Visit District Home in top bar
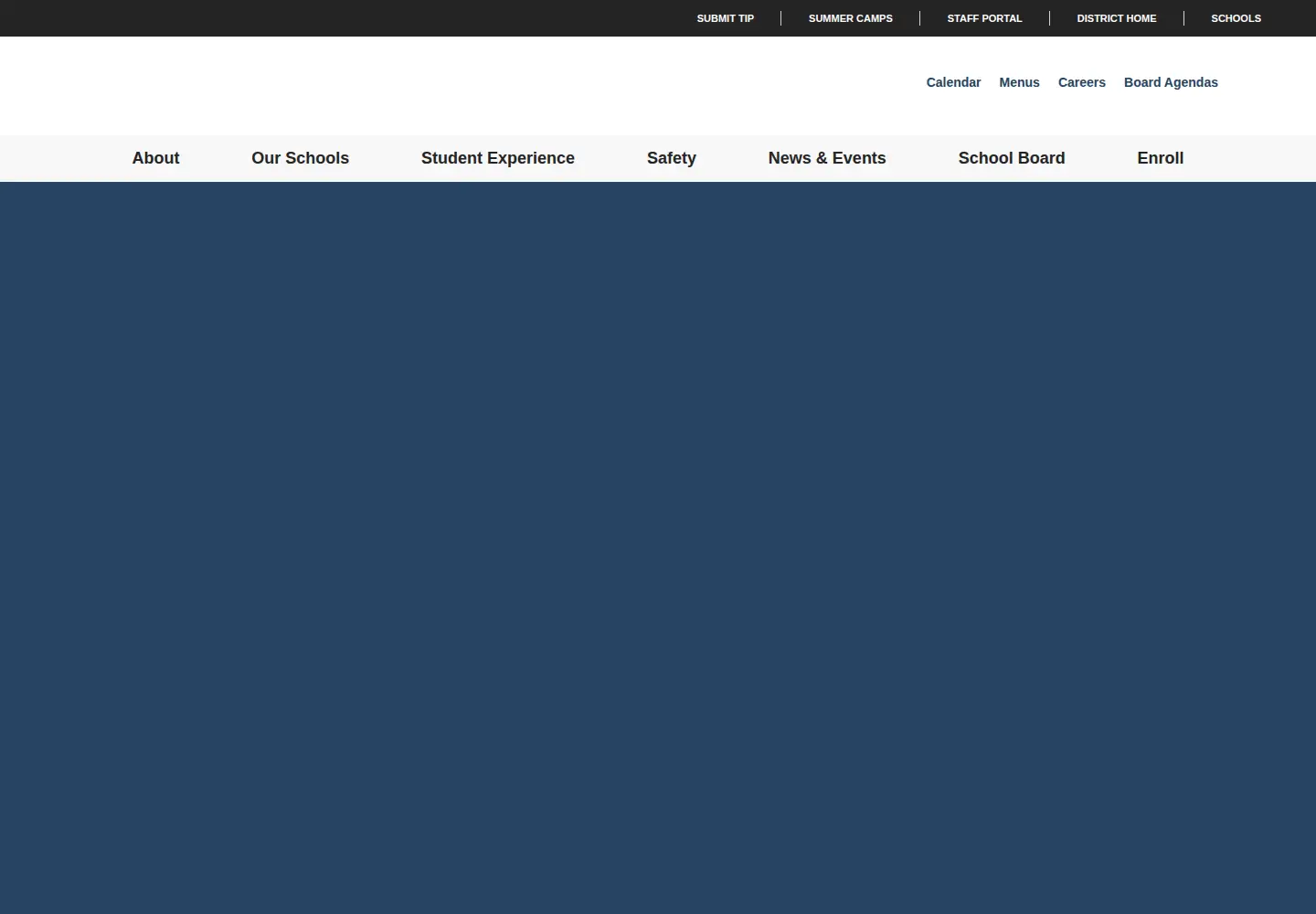 (x=1116, y=18)
